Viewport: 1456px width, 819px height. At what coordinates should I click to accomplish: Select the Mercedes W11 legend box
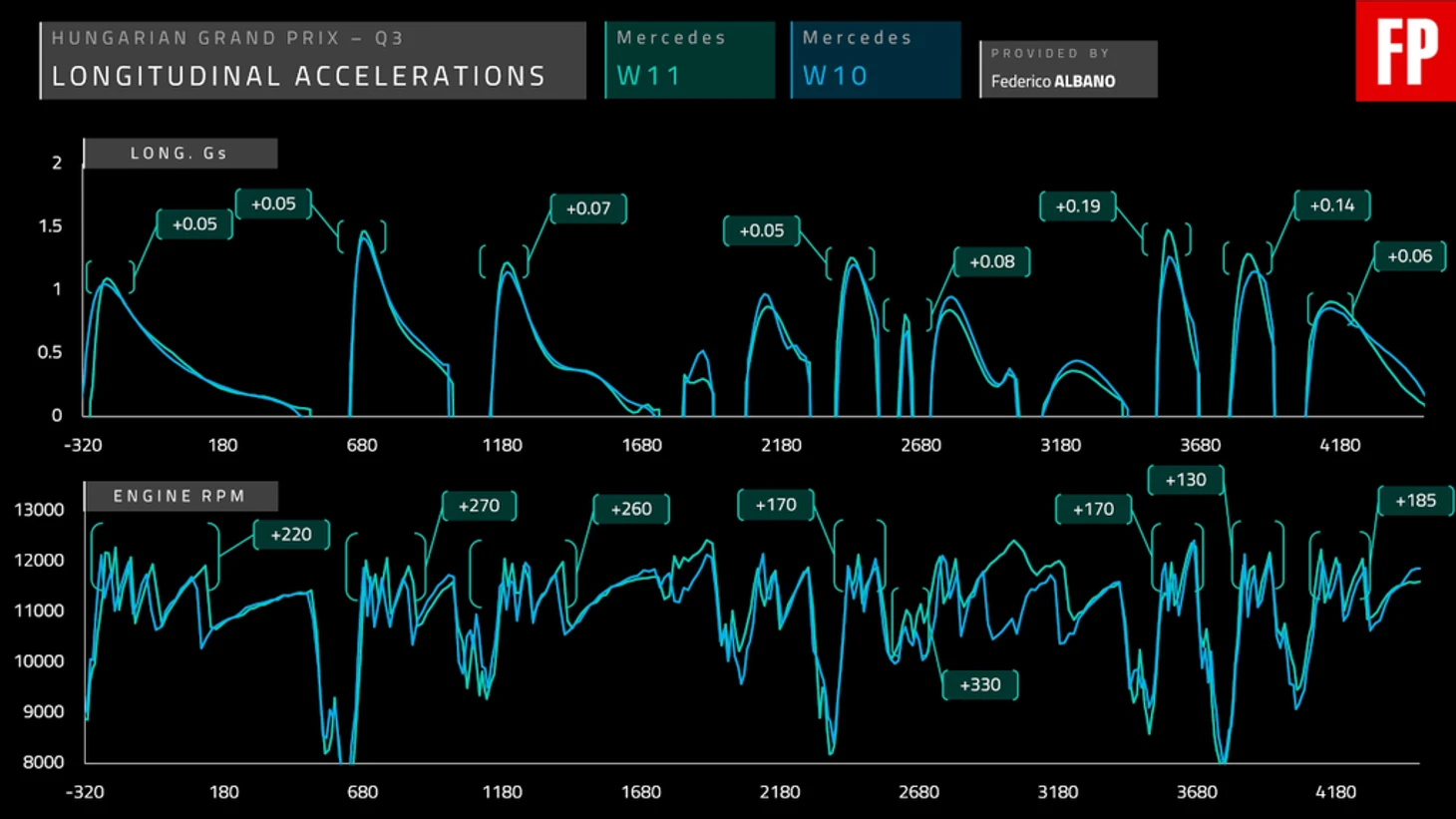click(689, 60)
